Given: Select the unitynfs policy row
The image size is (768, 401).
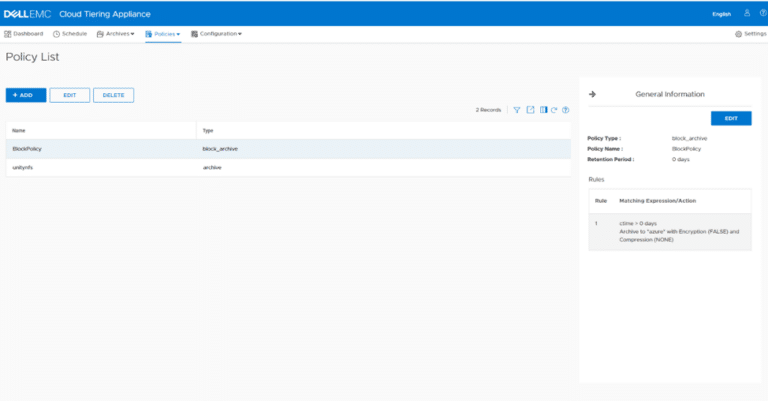Looking at the screenshot, I should pos(288,167).
